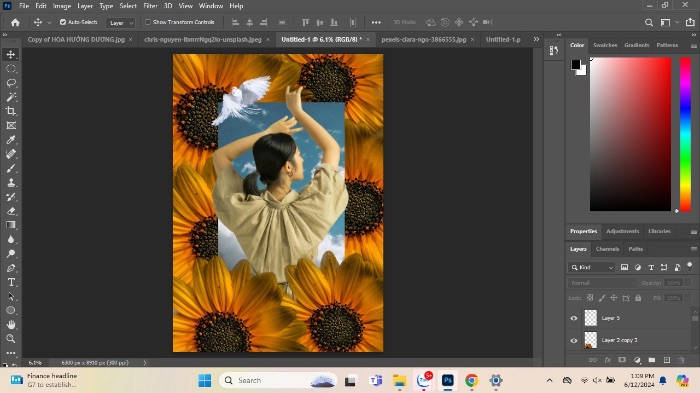Select the Gradient tool

pos(11,225)
